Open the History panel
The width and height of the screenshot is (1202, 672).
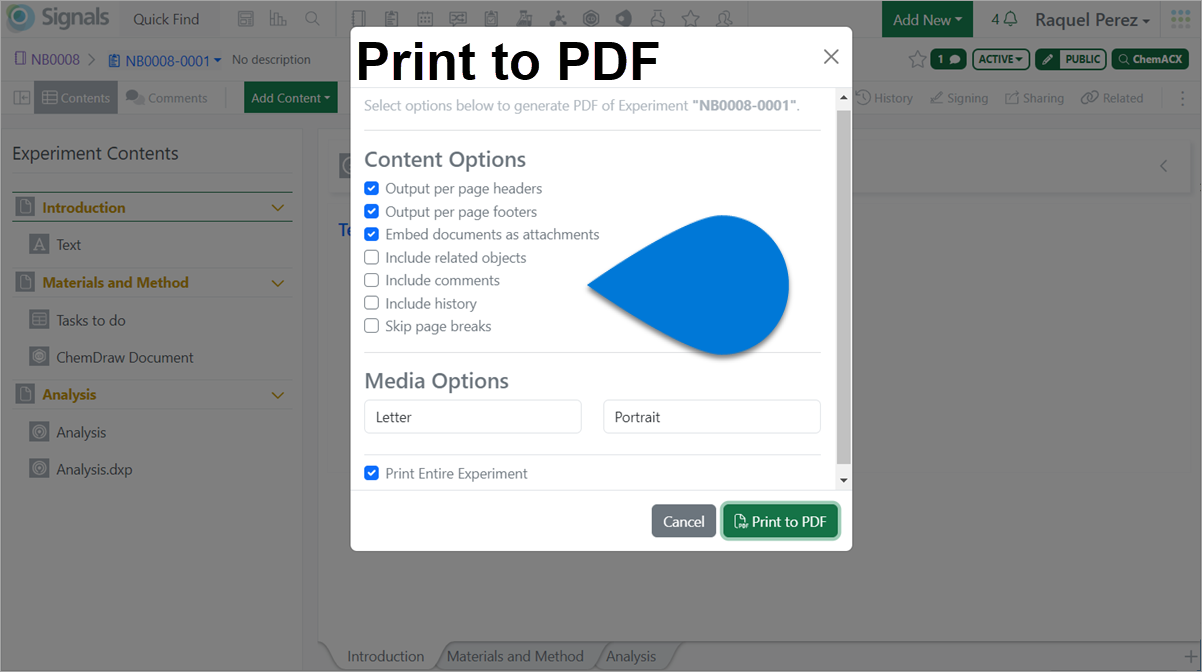(x=883, y=98)
